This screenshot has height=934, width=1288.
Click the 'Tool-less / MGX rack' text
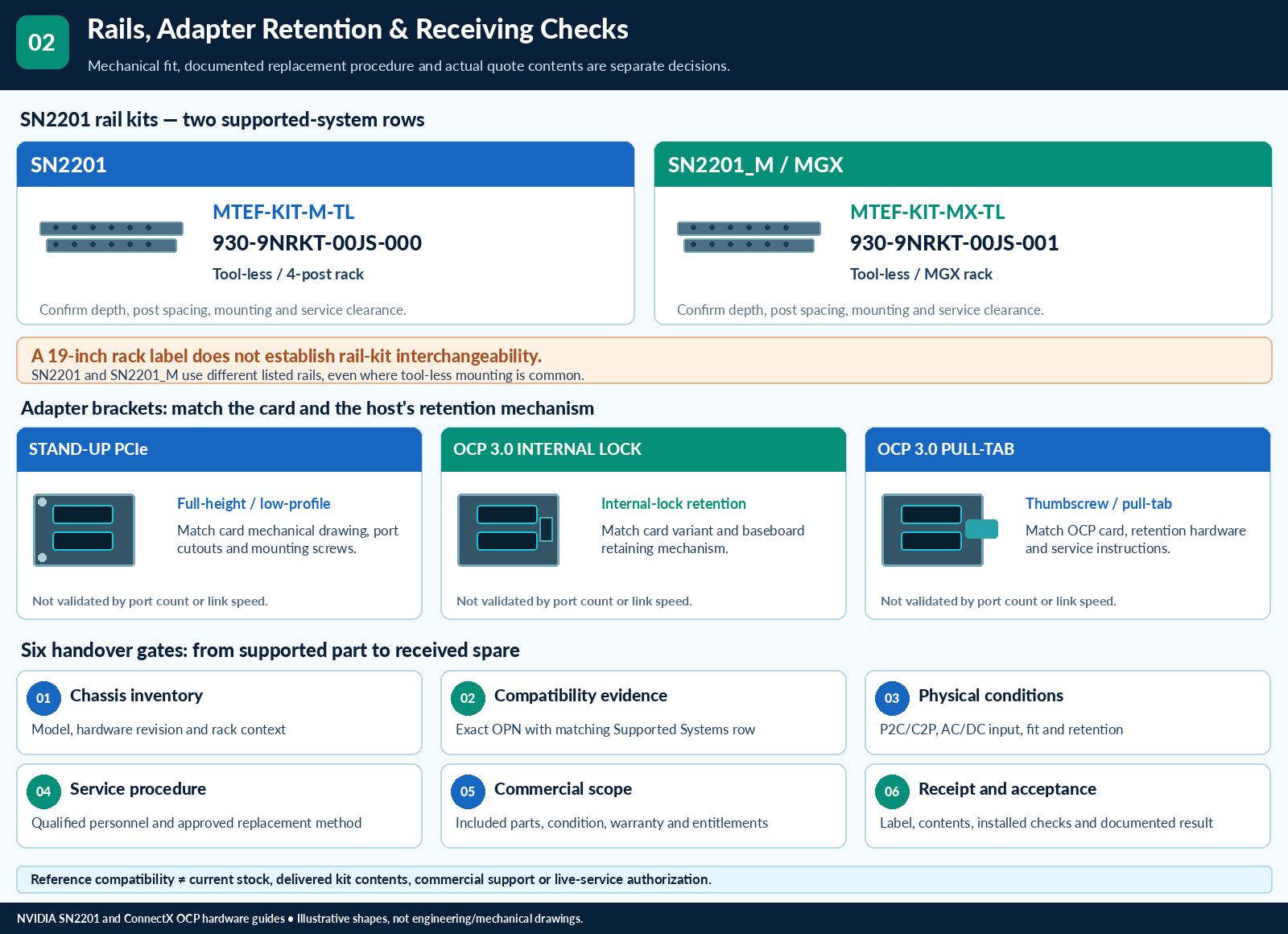tap(921, 274)
